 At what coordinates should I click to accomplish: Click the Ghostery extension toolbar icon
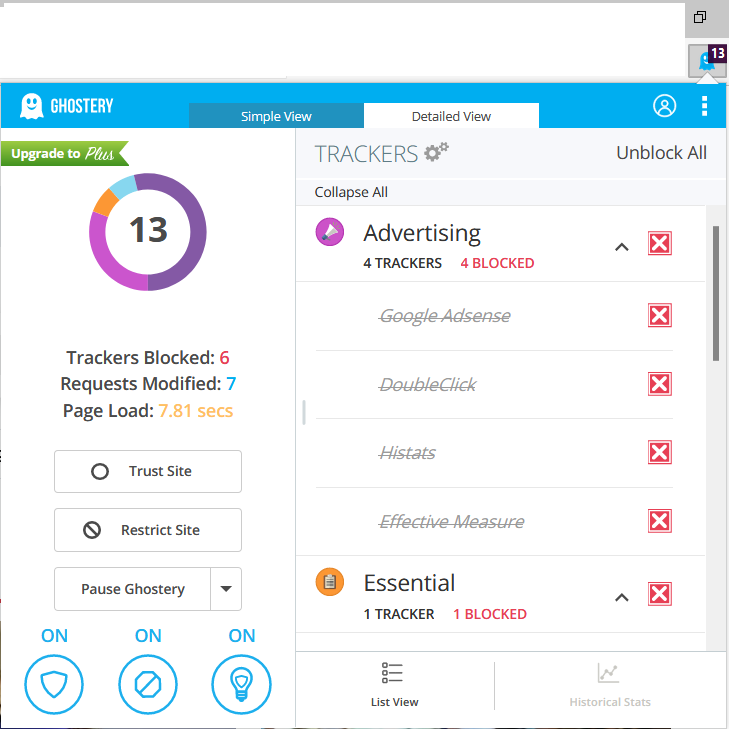point(707,60)
